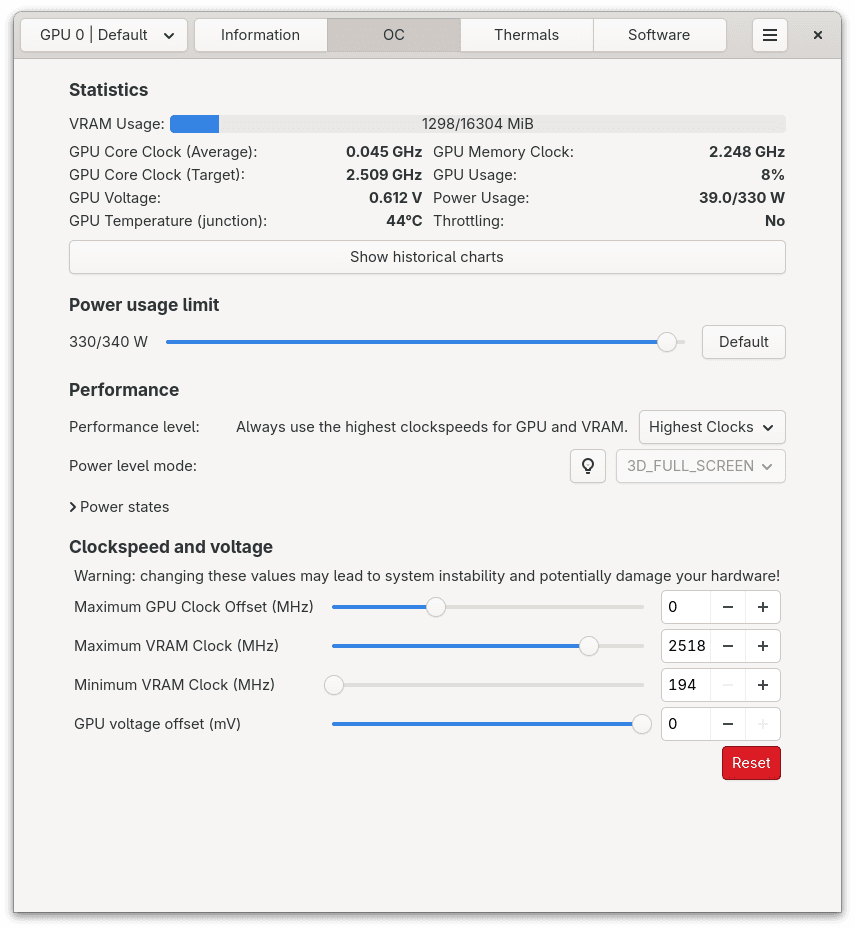Click the GPU voltage offset slider handle
The image size is (855, 929).
click(642, 724)
